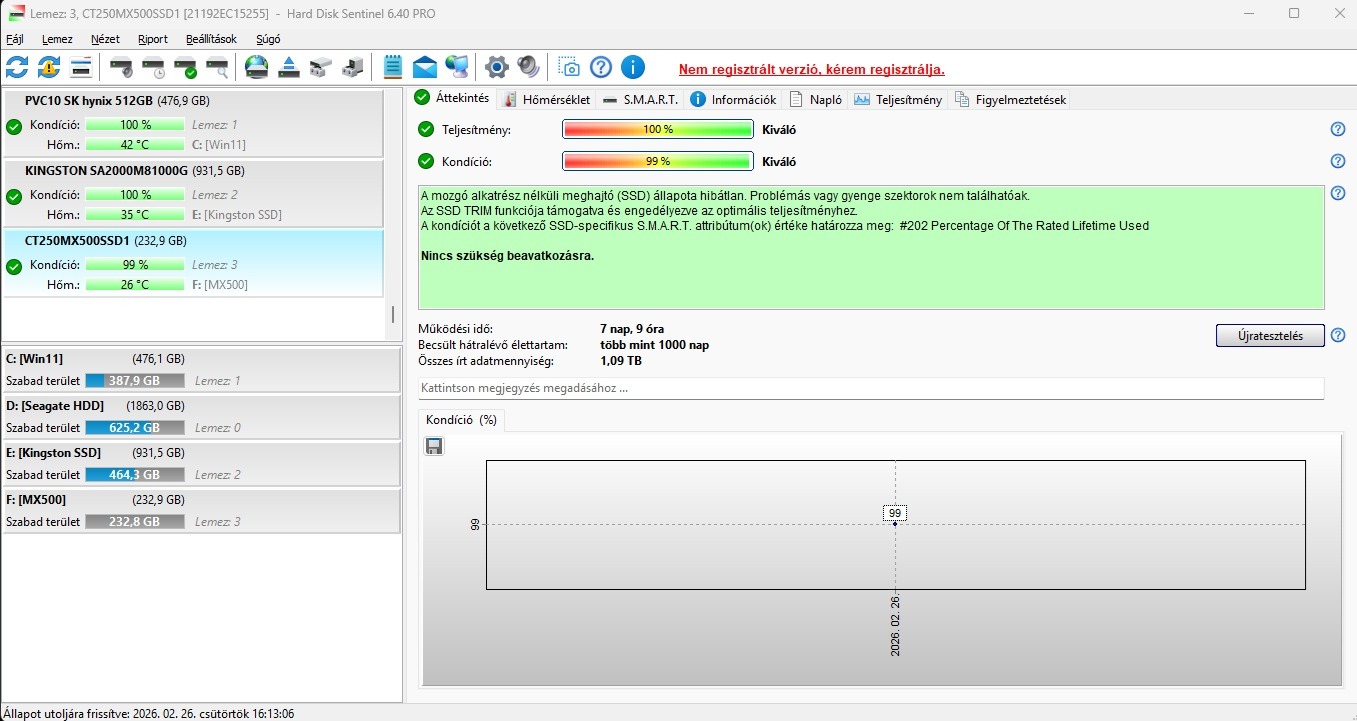Click the 'több mint 1000 nap' lifetime value

pos(655,345)
